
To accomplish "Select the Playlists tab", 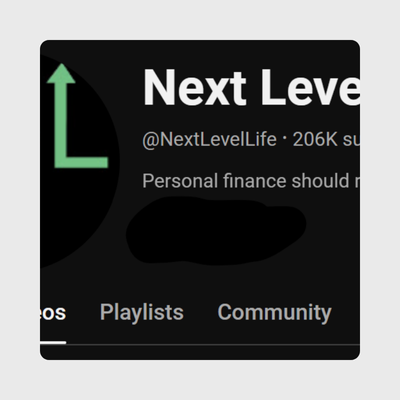I will 142,313.
